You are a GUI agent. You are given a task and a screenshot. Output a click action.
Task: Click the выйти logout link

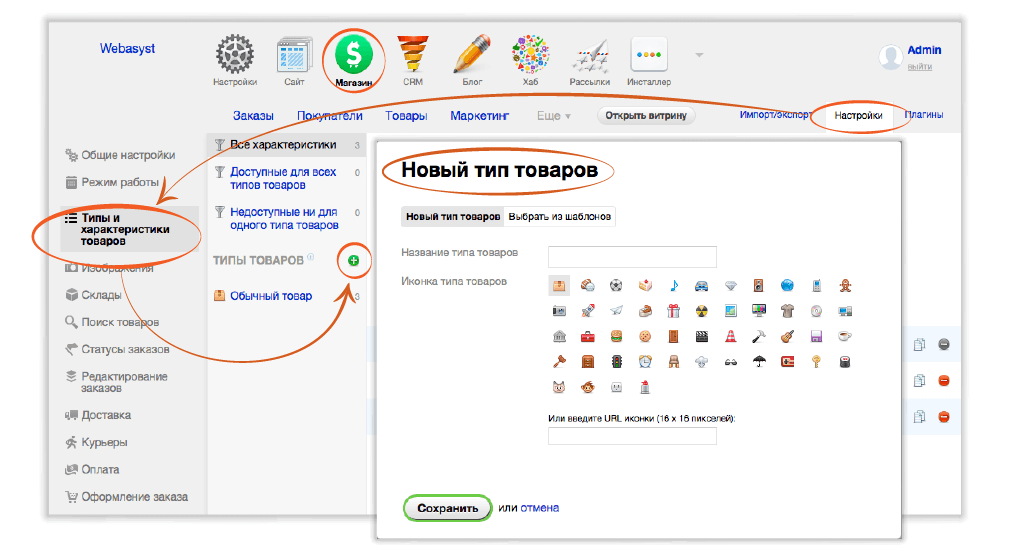click(x=920, y=66)
